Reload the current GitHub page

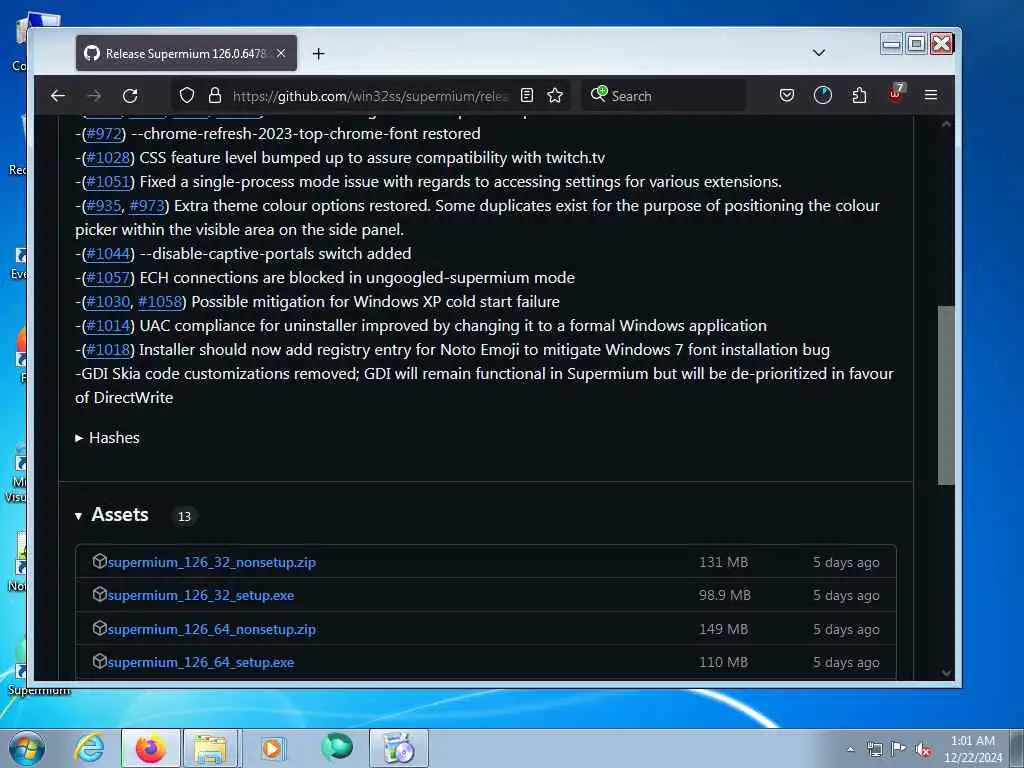tap(130, 96)
